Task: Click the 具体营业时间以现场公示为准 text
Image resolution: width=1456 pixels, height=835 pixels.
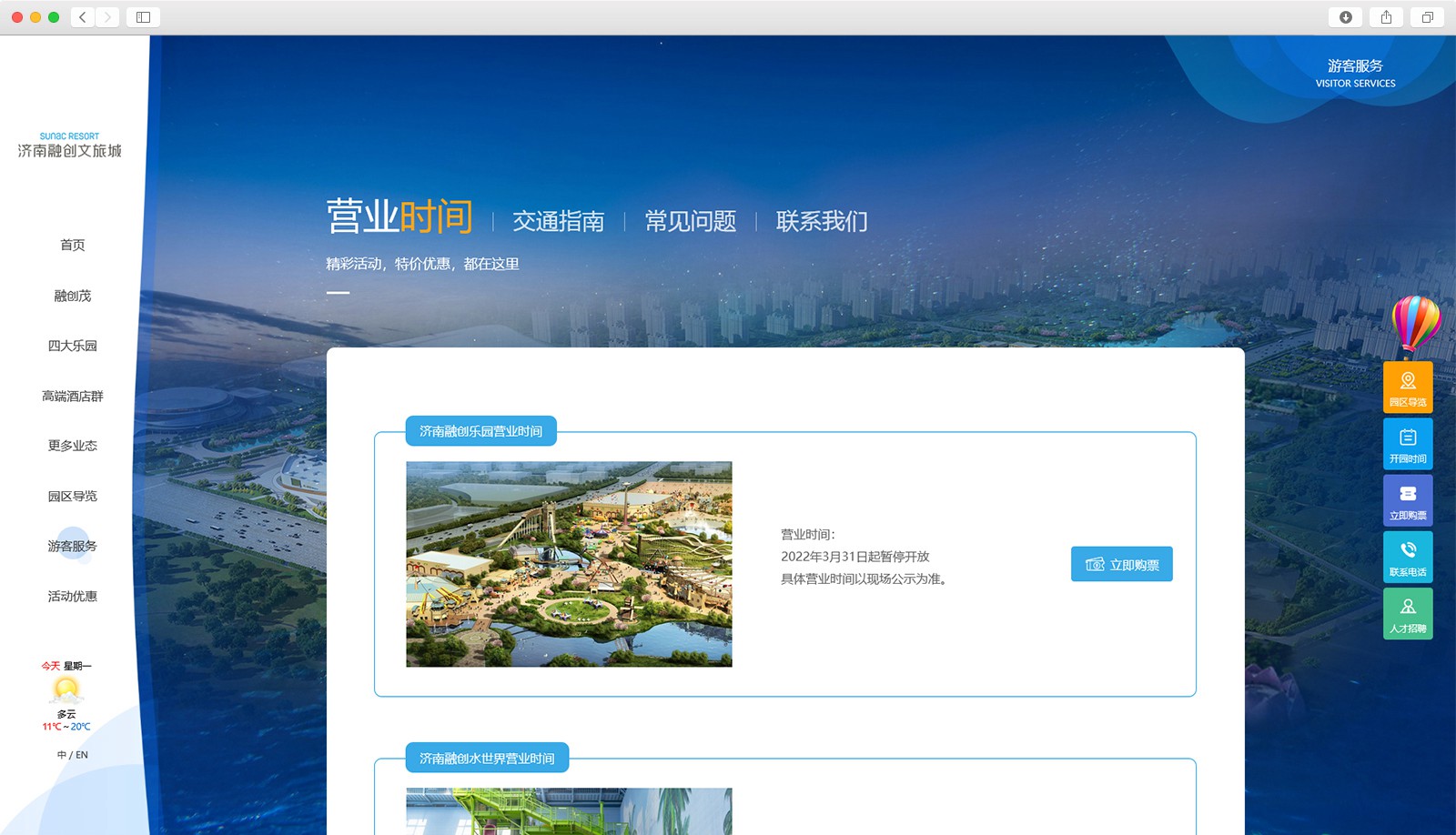Action: pos(866,579)
